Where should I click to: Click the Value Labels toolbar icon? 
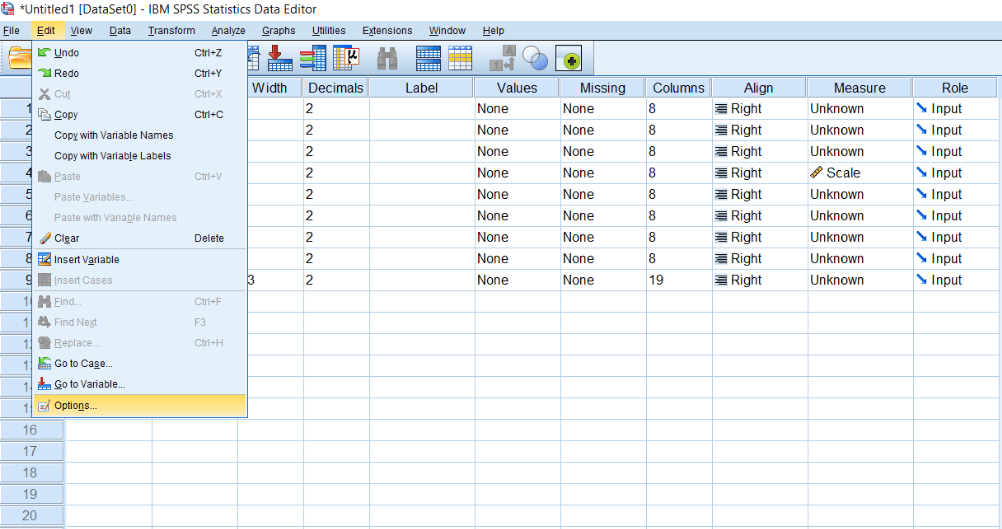tap(503, 59)
